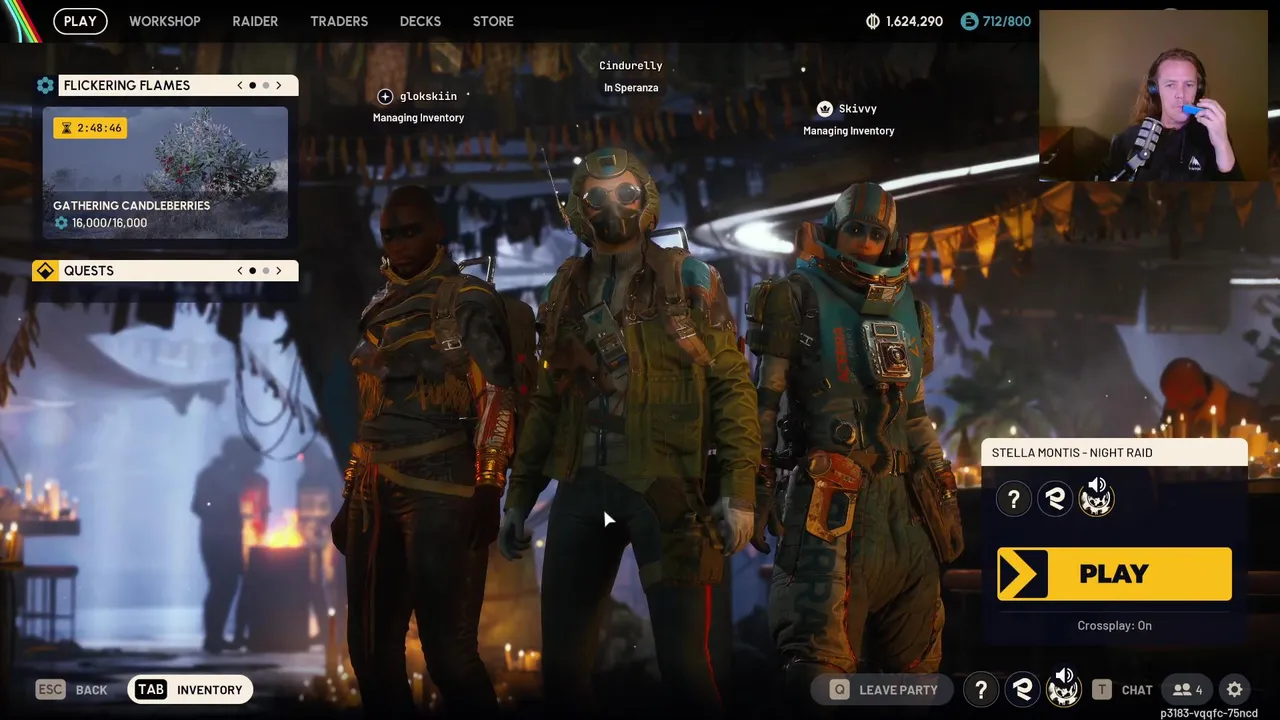Click the crown leader icon beside Skivvy
1280x720 pixels.
coord(825,109)
